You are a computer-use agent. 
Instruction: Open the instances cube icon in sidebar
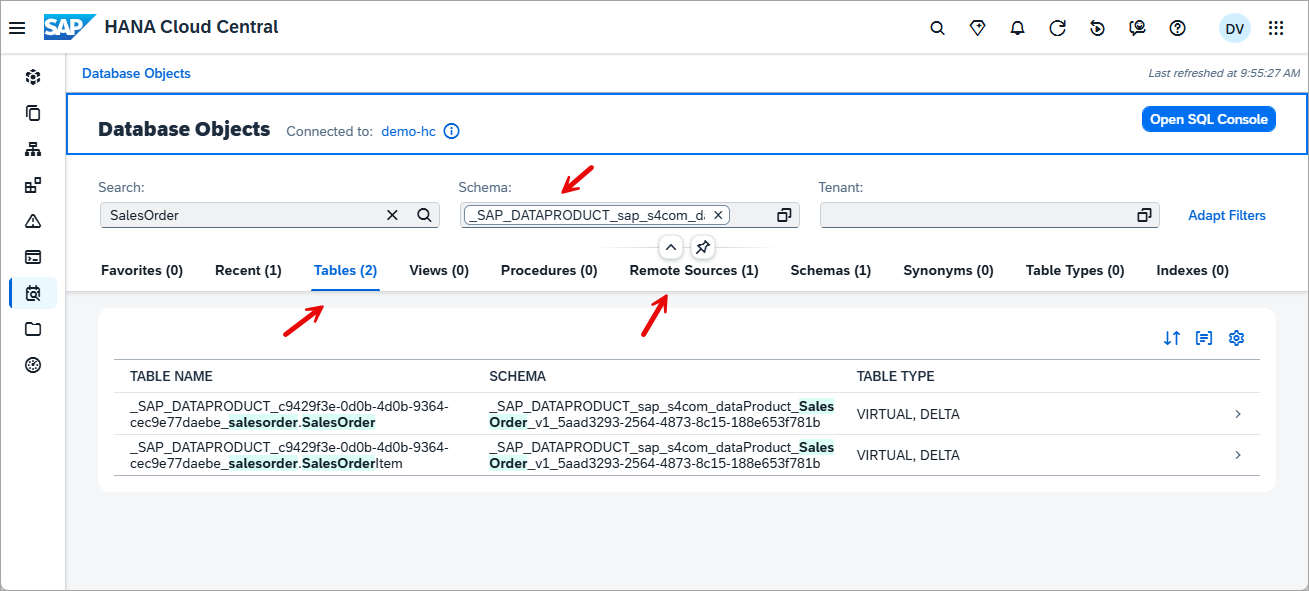tap(33, 77)
